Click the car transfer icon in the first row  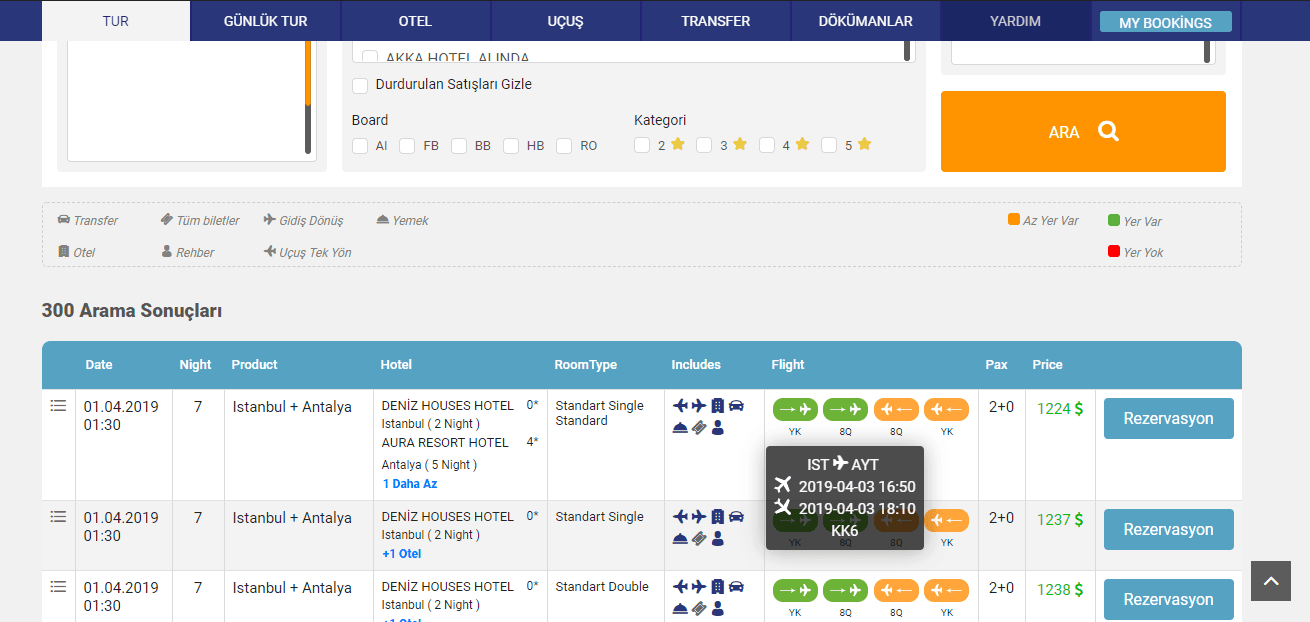737,406
